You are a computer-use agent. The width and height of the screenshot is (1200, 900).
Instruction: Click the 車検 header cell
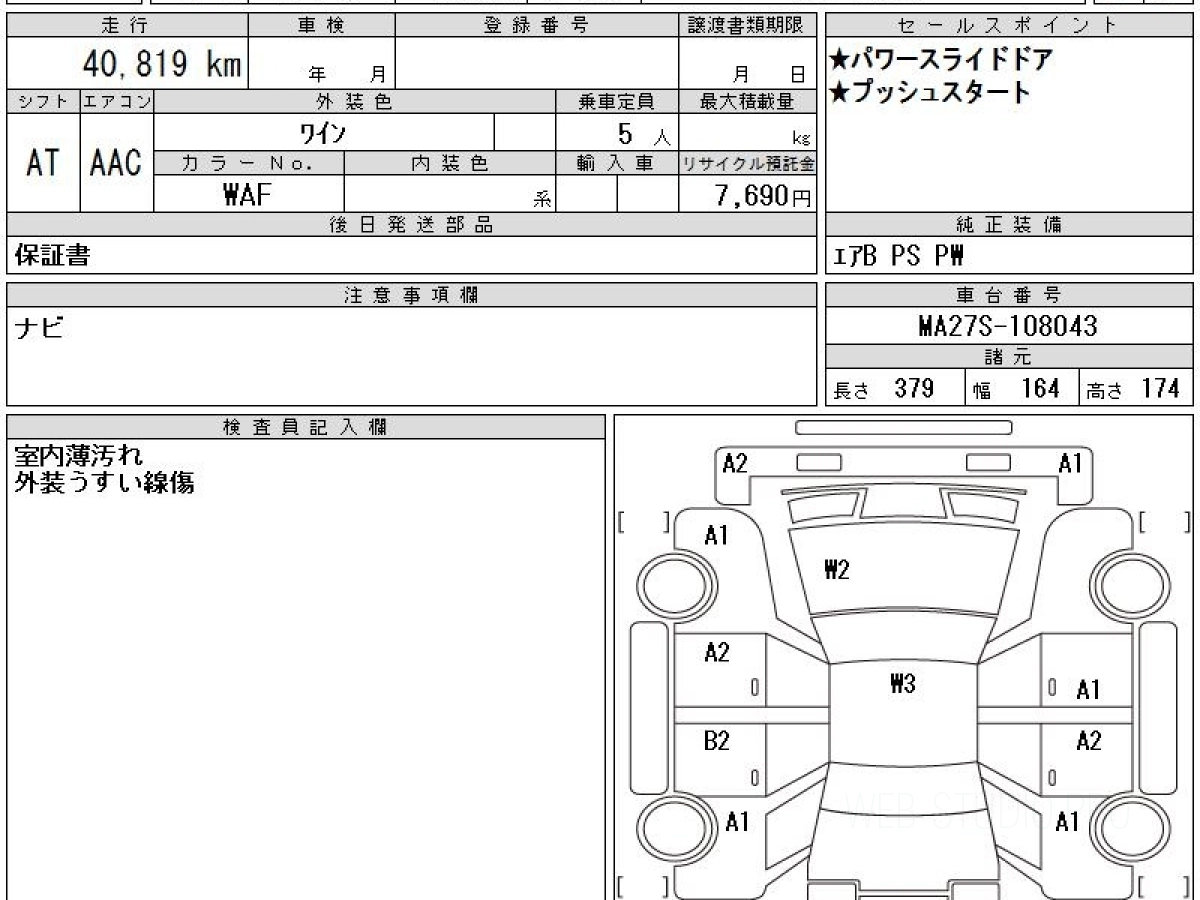click(x=321, y=26)
